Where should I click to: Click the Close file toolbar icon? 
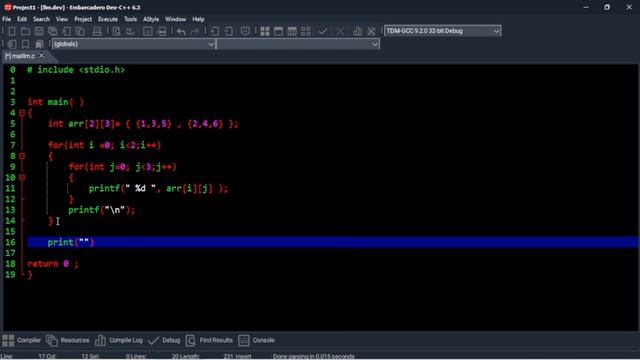click(x=67, y=31)
